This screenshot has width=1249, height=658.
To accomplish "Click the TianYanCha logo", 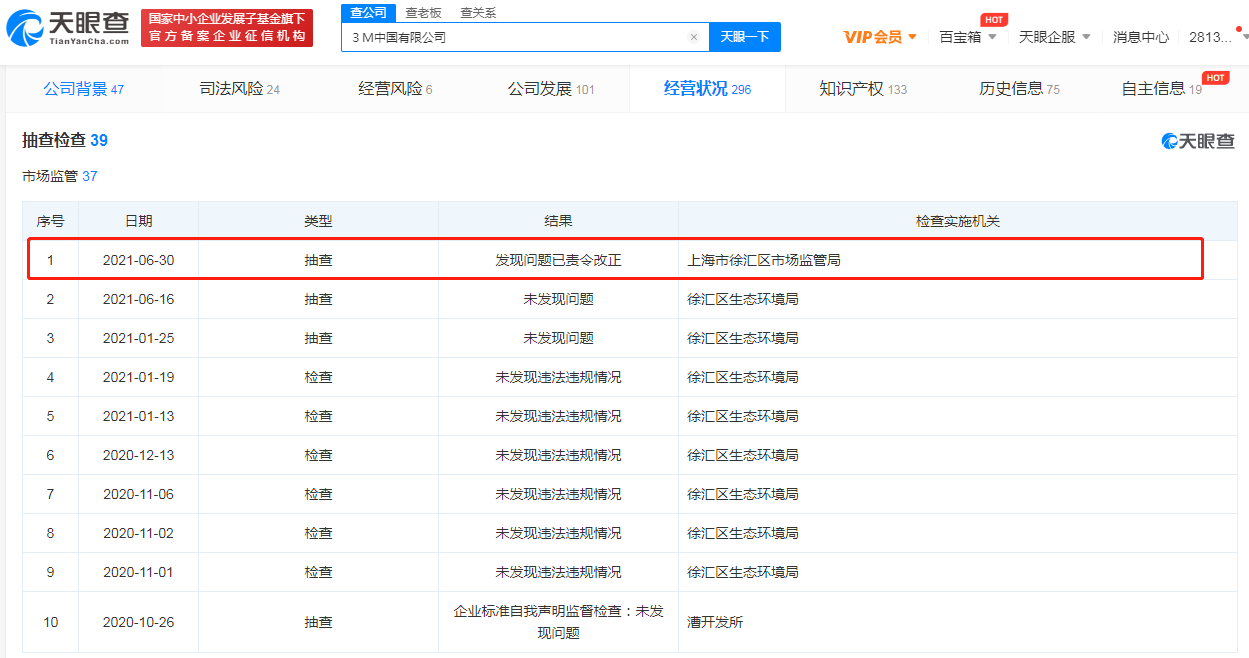I will pos(68,28).
